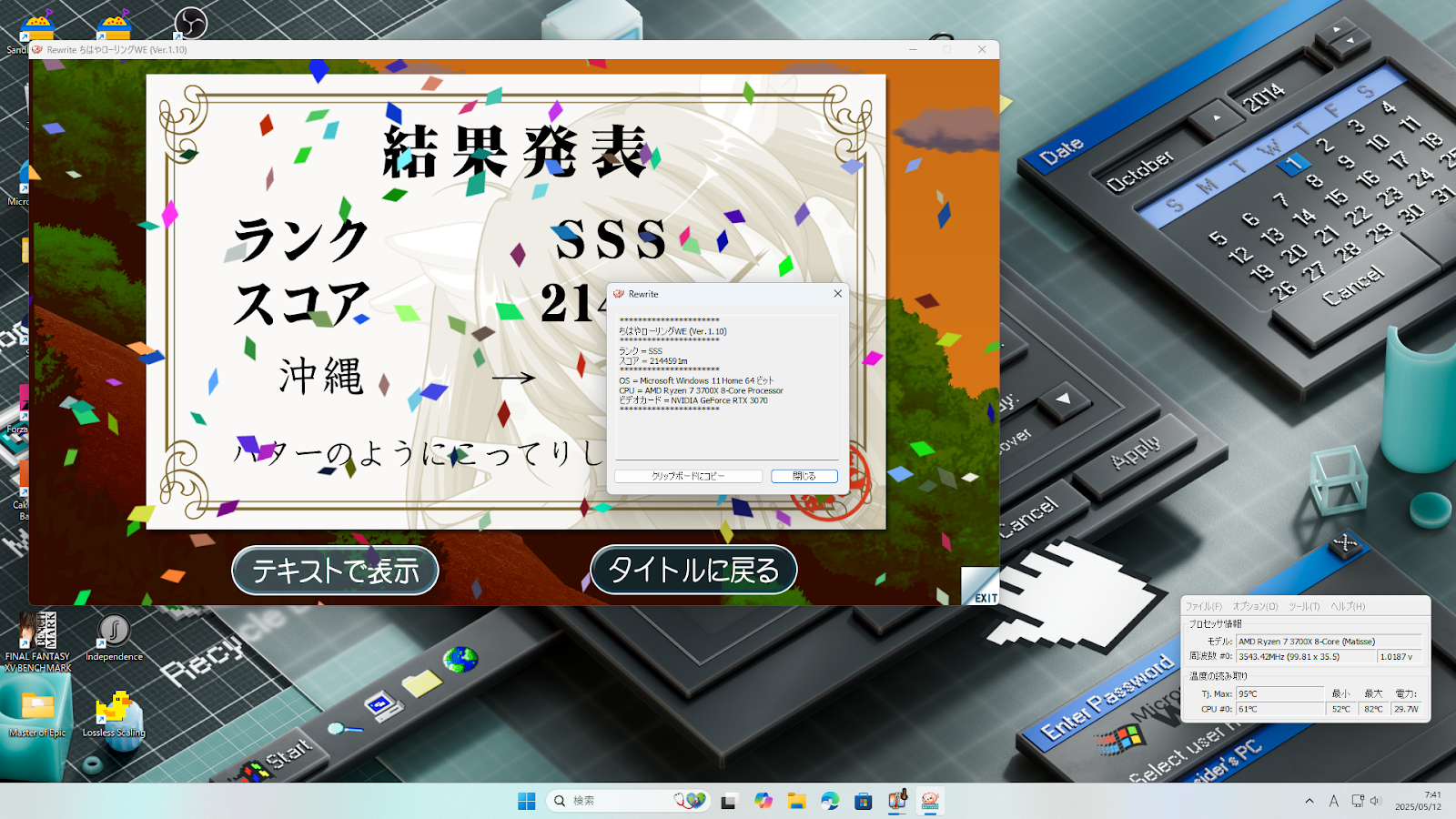This screenshot has width=1456, height=819.
Task: Click the 閉じる button in Rewrite dialog
Action: pyautogui.click(x=804, y=476)
